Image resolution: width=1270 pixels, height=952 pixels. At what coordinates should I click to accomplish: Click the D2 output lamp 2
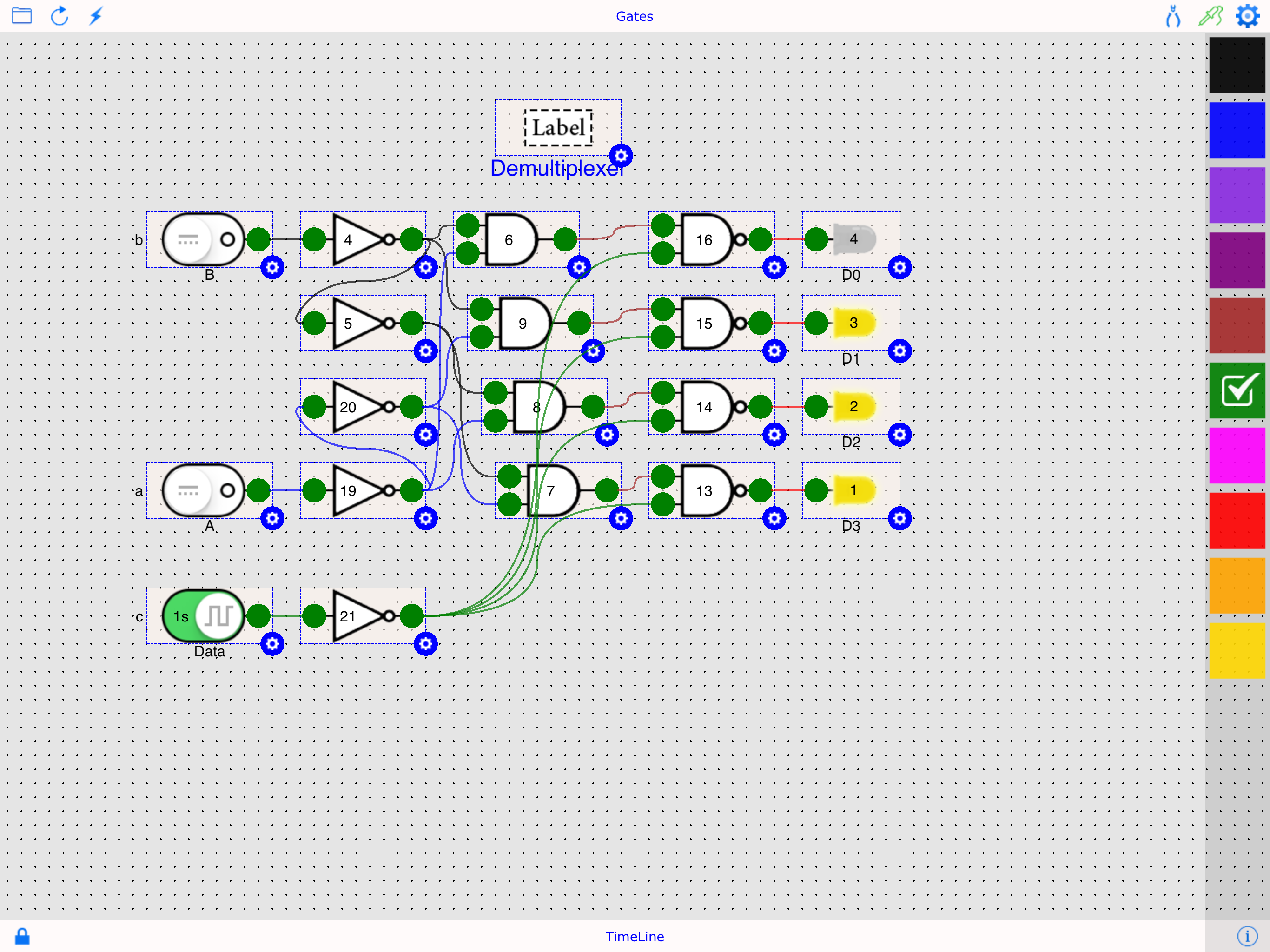click(x=854, y=407)
